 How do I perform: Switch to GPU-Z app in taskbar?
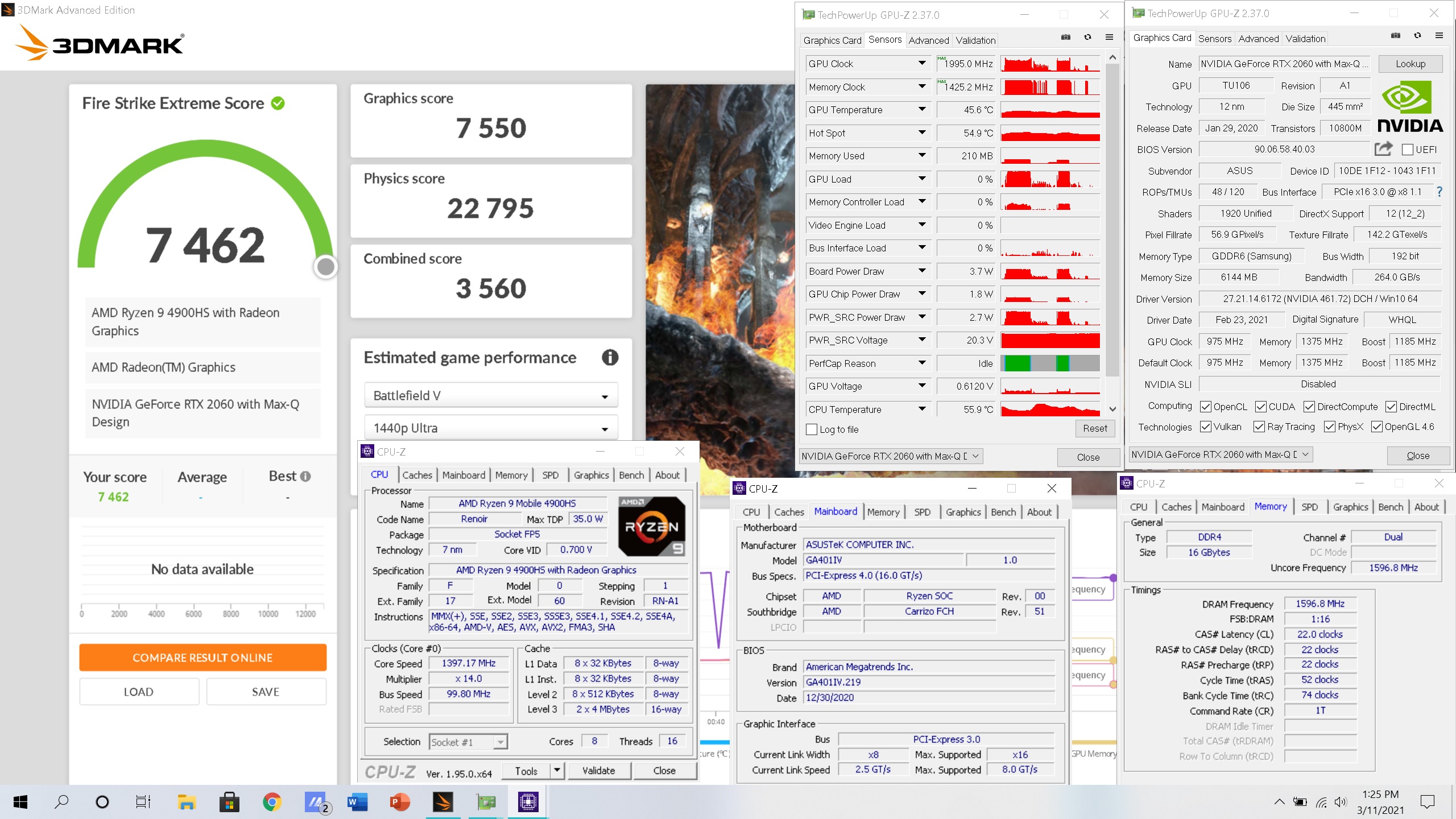[486, 802]
